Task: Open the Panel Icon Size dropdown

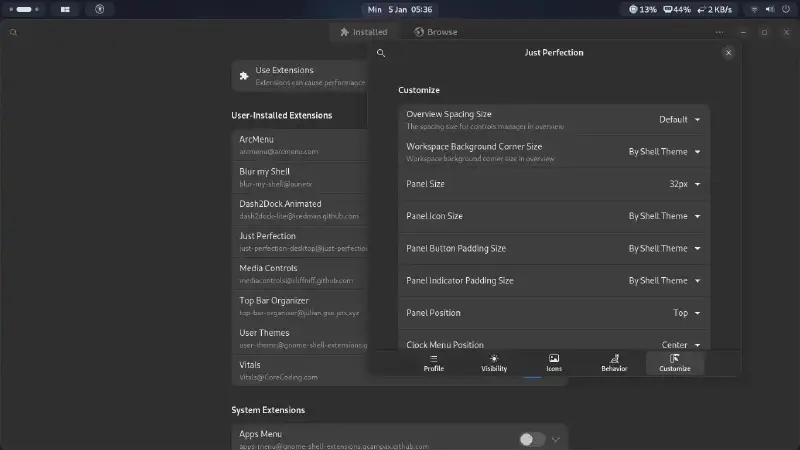Action: 664,216
